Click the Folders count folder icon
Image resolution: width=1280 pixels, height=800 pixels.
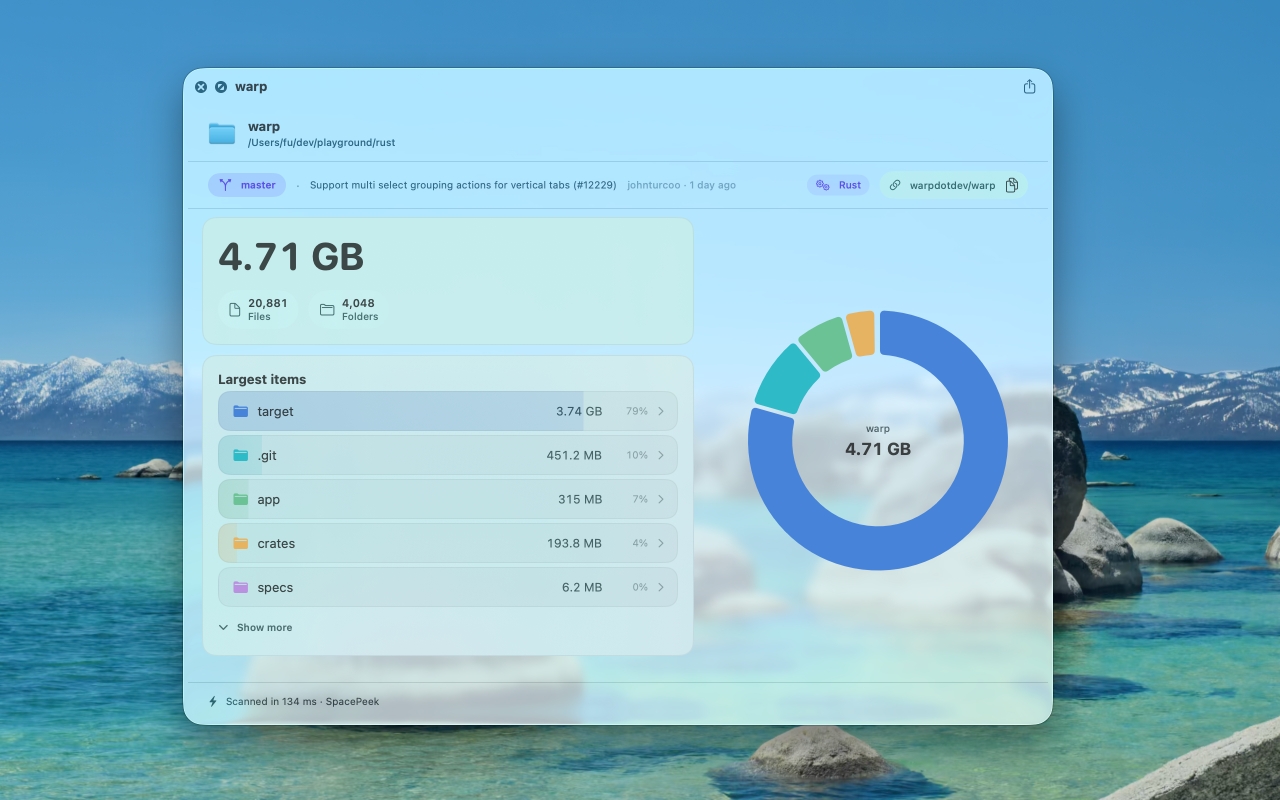pos(327,310)
